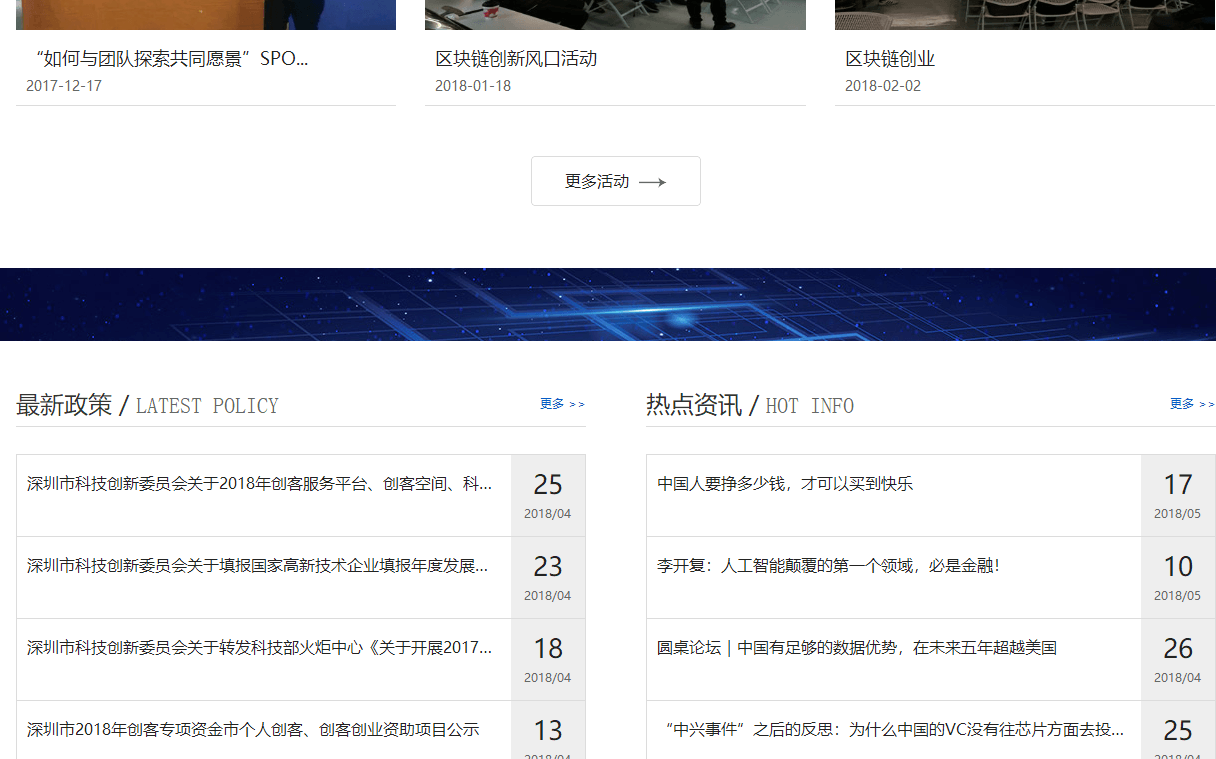1216x759 pixels.
Task: Click the blue banner image
Action: (608, 304)
